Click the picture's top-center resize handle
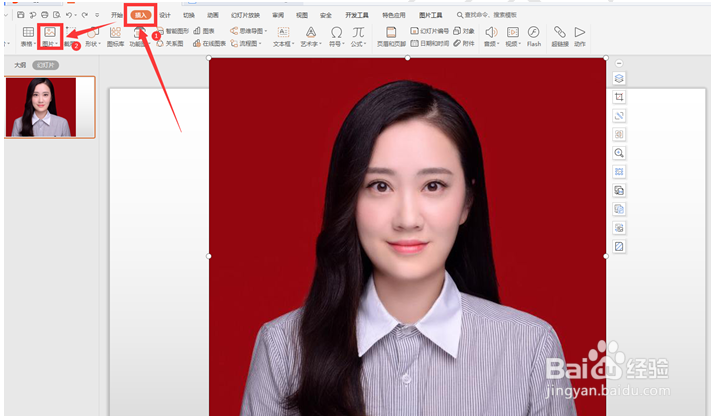The width and height of the screenshot is (711, 416). tap(408, 58)
